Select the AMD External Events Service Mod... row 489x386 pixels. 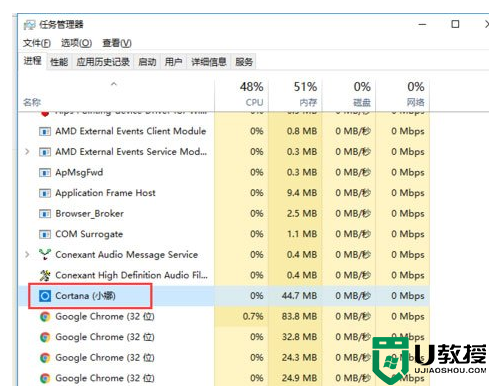(x=224, y=152)
